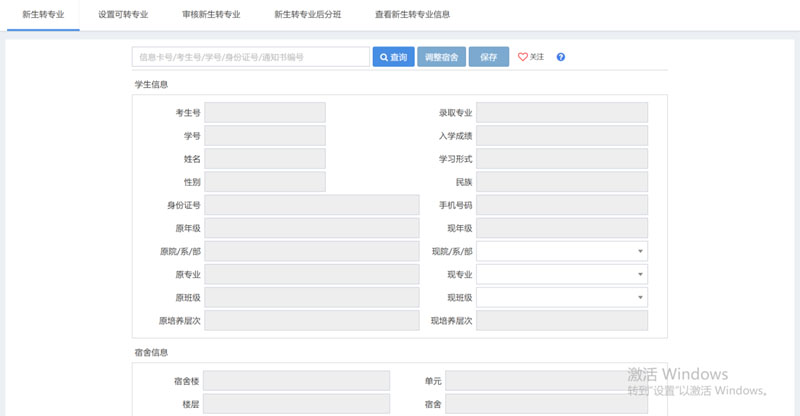Open the blue question mark help icon
This screenshot has height=416, width=800.
click(x=561, y=57)
